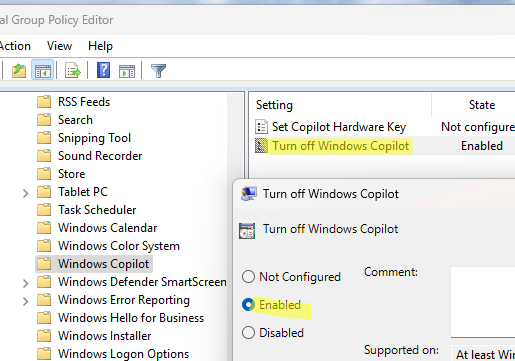Click the Set Copilot Hardware Key policy icon
515x361 pixels.
pos(261,127)
